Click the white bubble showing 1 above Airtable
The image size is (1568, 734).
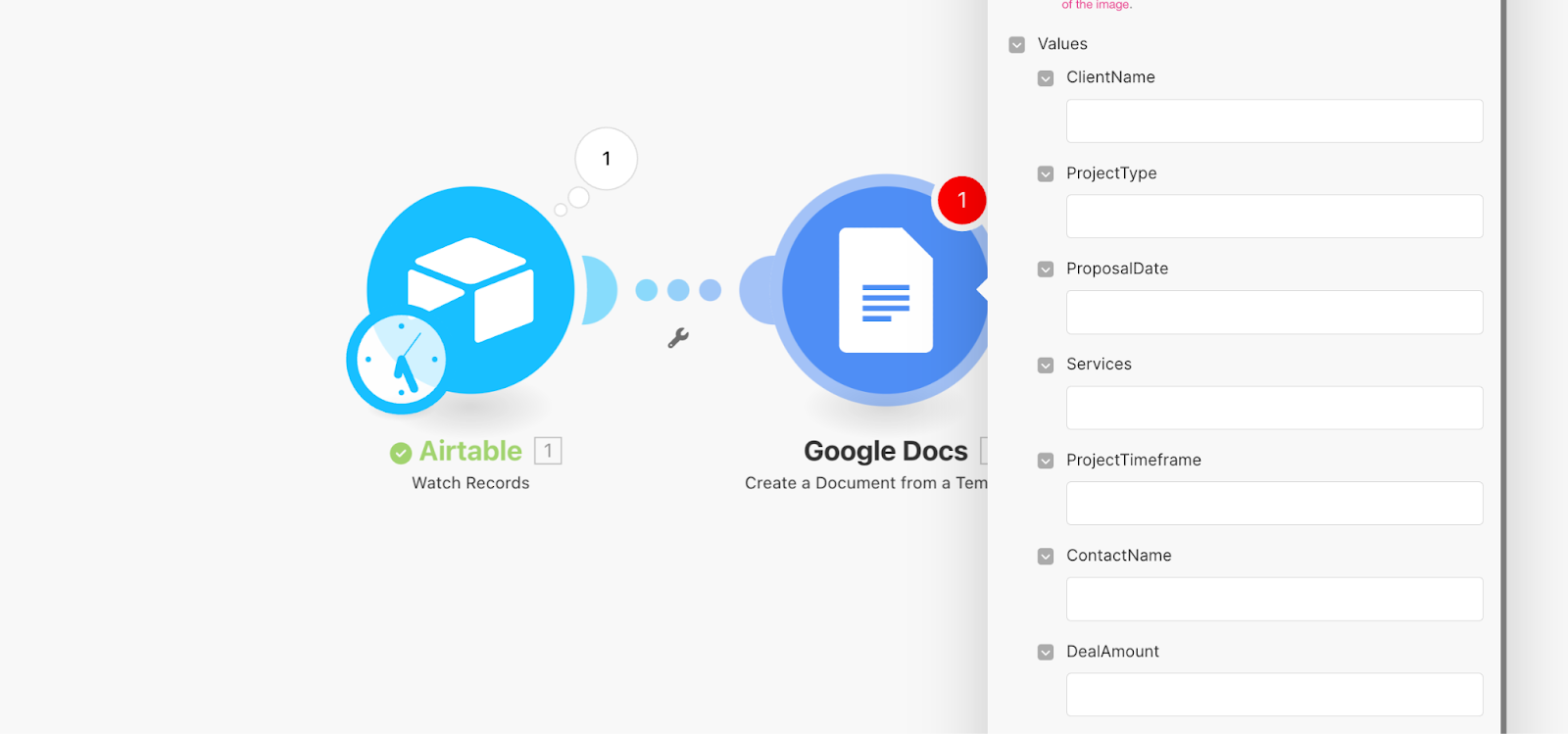coord(606,159)
